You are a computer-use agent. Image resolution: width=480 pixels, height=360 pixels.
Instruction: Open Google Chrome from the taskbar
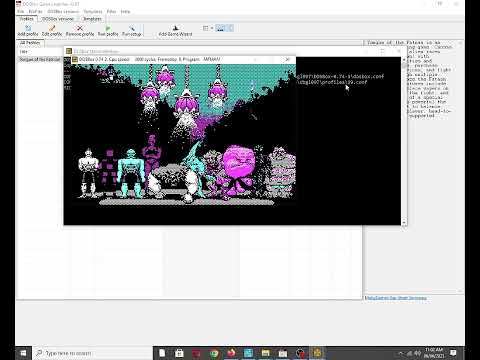tap(214, 353)
